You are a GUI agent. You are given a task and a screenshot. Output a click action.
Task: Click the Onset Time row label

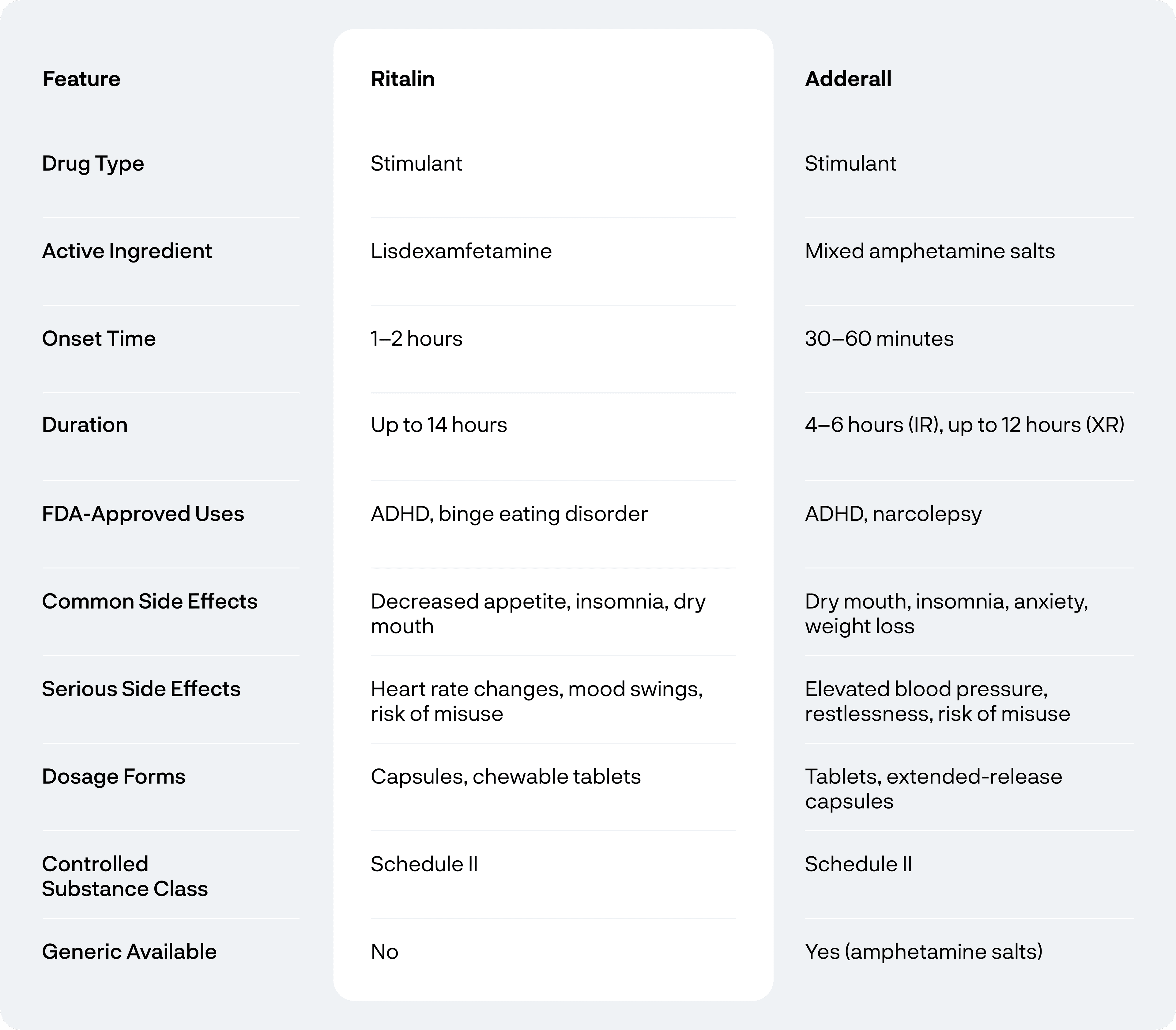(x=99, y=338)
